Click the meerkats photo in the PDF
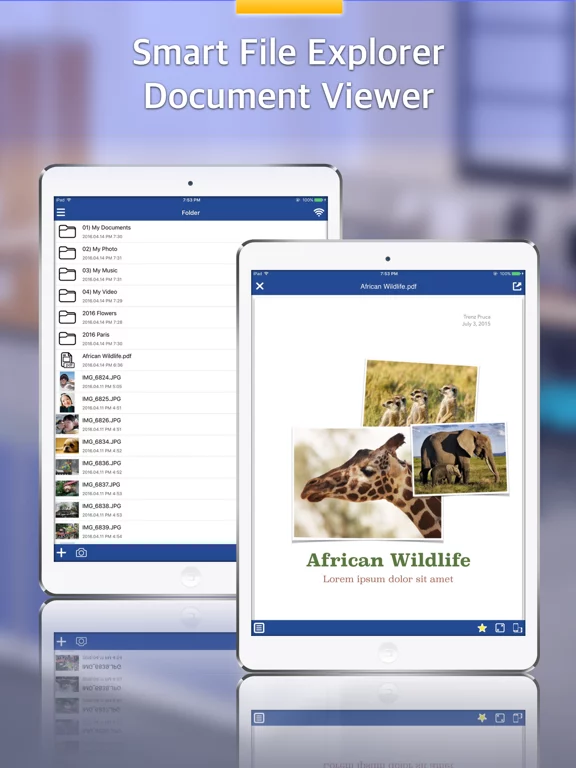The height and width of the screenshot is (768, 576). click(x=421, y=392)
